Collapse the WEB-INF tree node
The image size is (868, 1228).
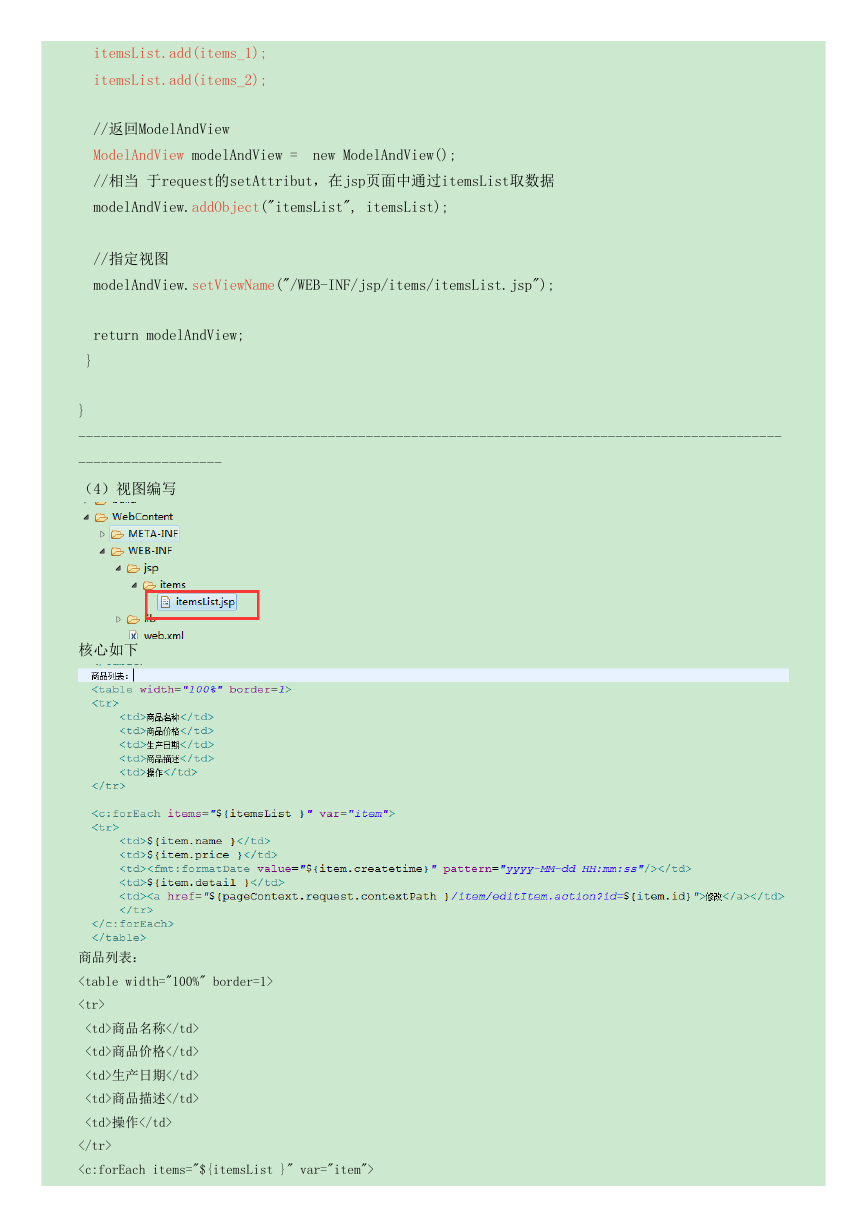click(x=102, y=551)
